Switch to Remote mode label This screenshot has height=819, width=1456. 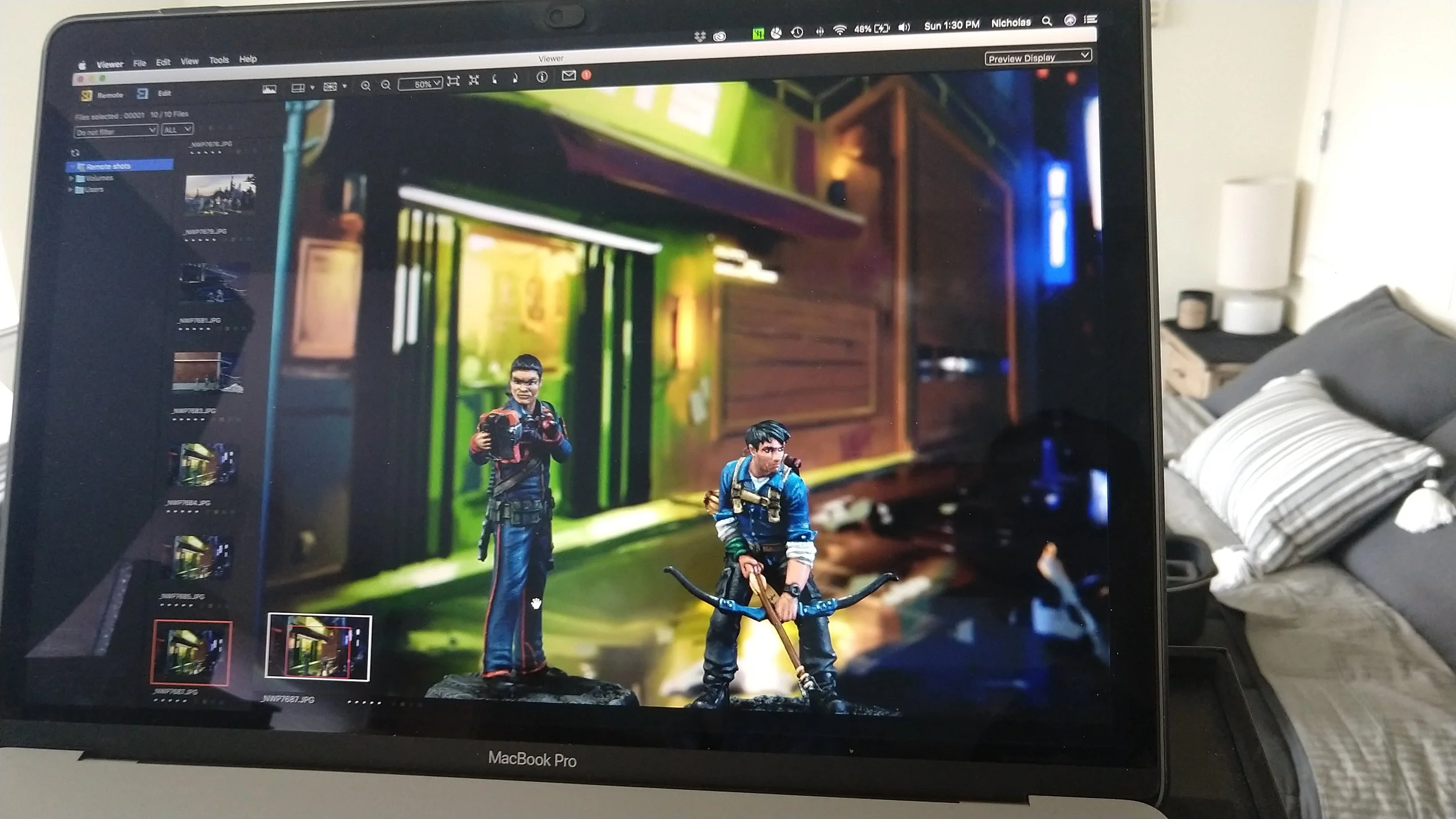[x=110, y=95]
